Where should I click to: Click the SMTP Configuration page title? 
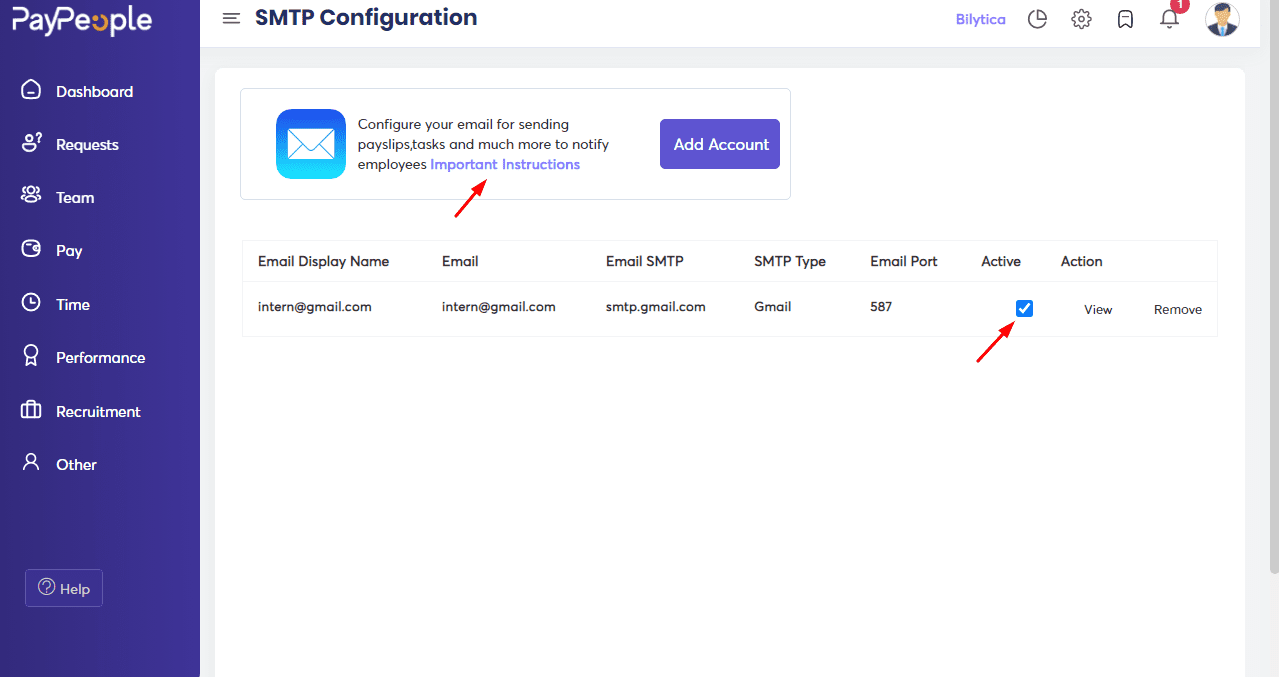tap(366, 18)
